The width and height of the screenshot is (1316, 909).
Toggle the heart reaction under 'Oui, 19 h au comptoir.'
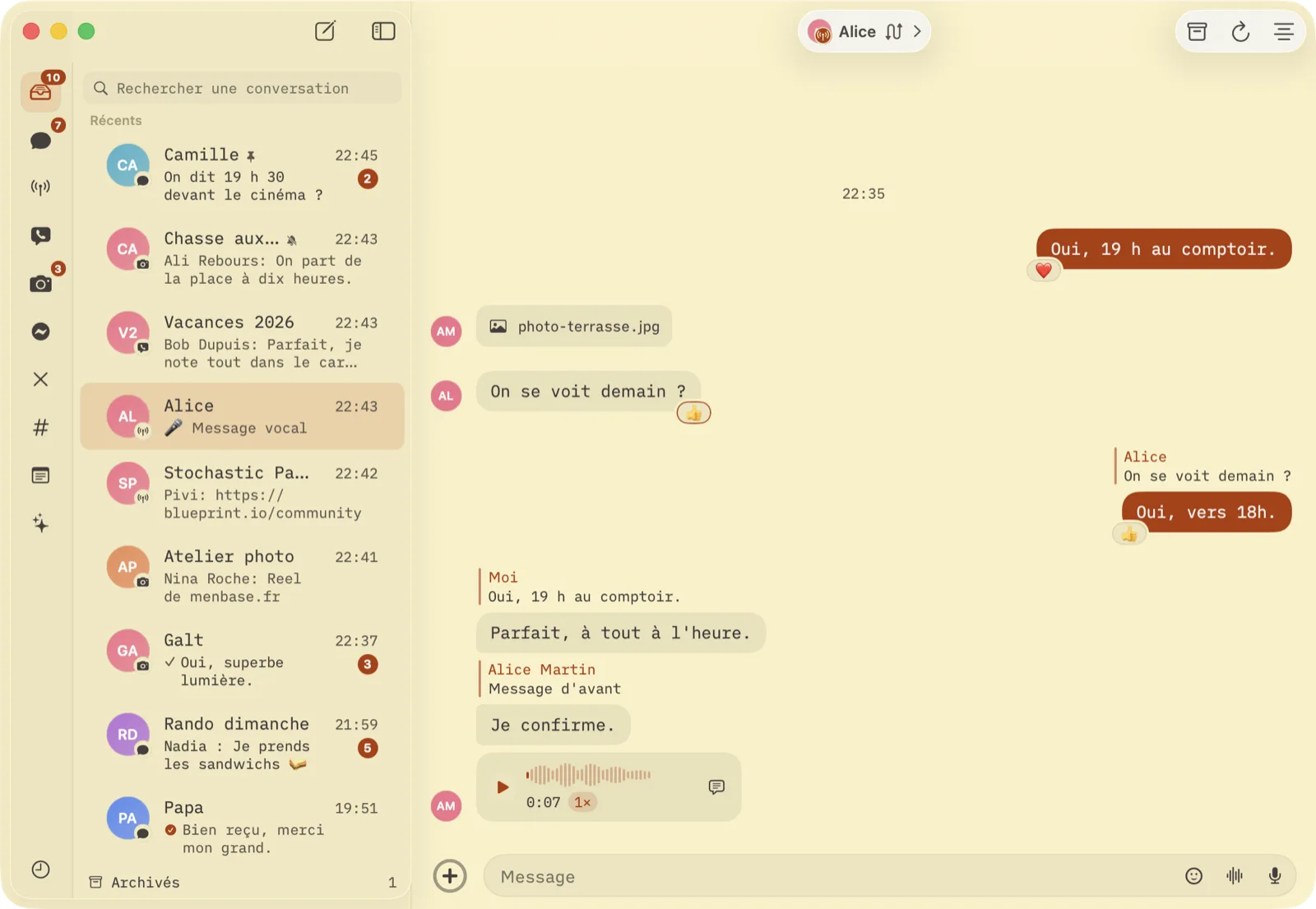coord(1044,270)
